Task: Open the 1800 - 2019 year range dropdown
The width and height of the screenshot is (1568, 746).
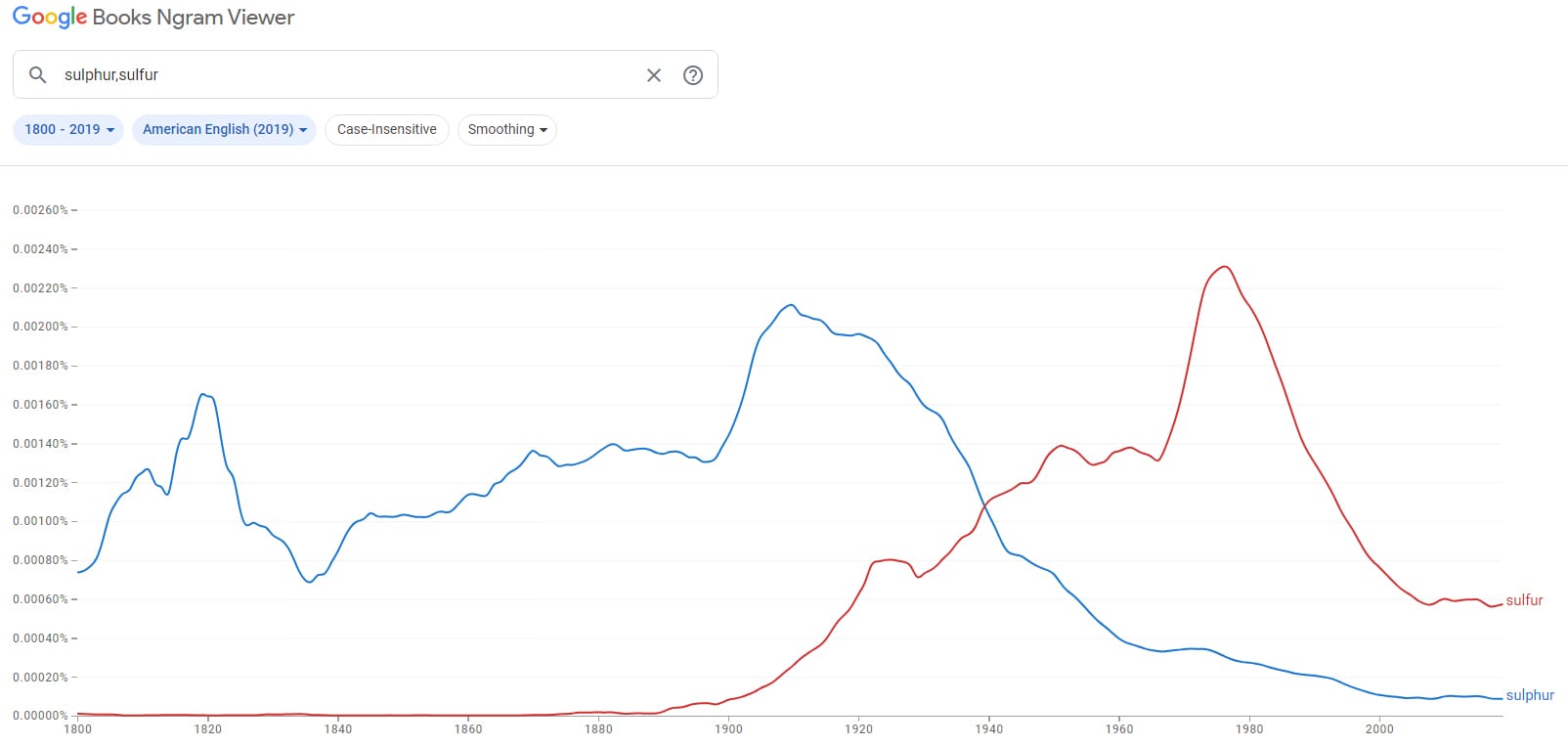Action: (68, 130)
